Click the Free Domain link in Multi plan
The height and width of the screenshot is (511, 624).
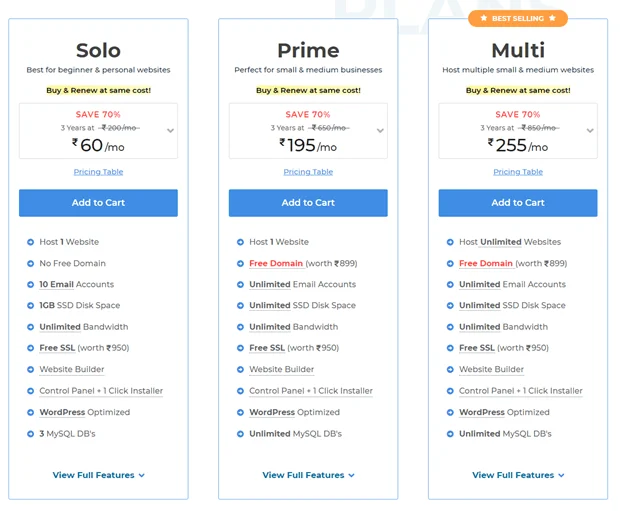pos(486,263)
